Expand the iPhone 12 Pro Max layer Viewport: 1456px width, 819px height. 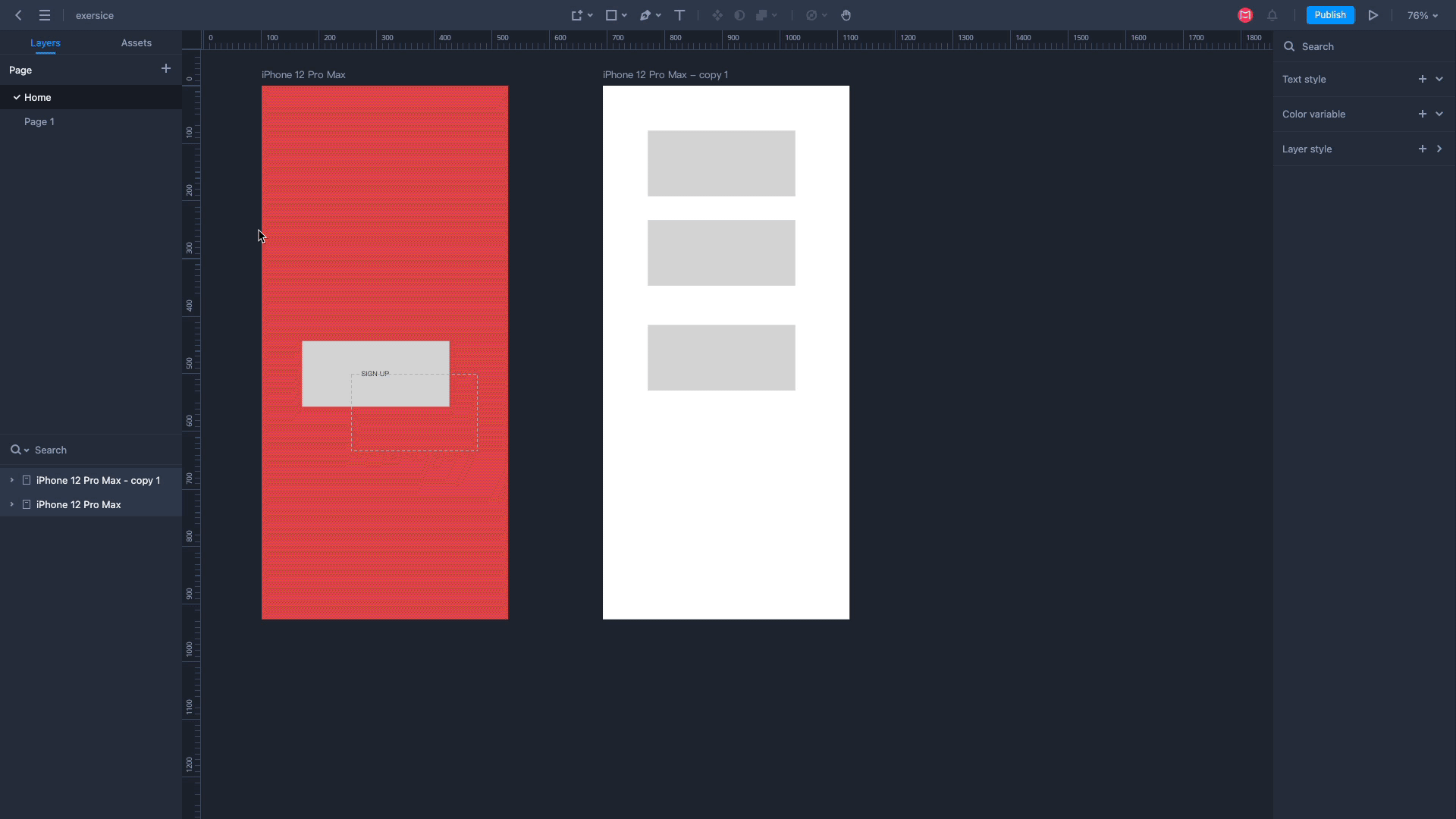11,504
